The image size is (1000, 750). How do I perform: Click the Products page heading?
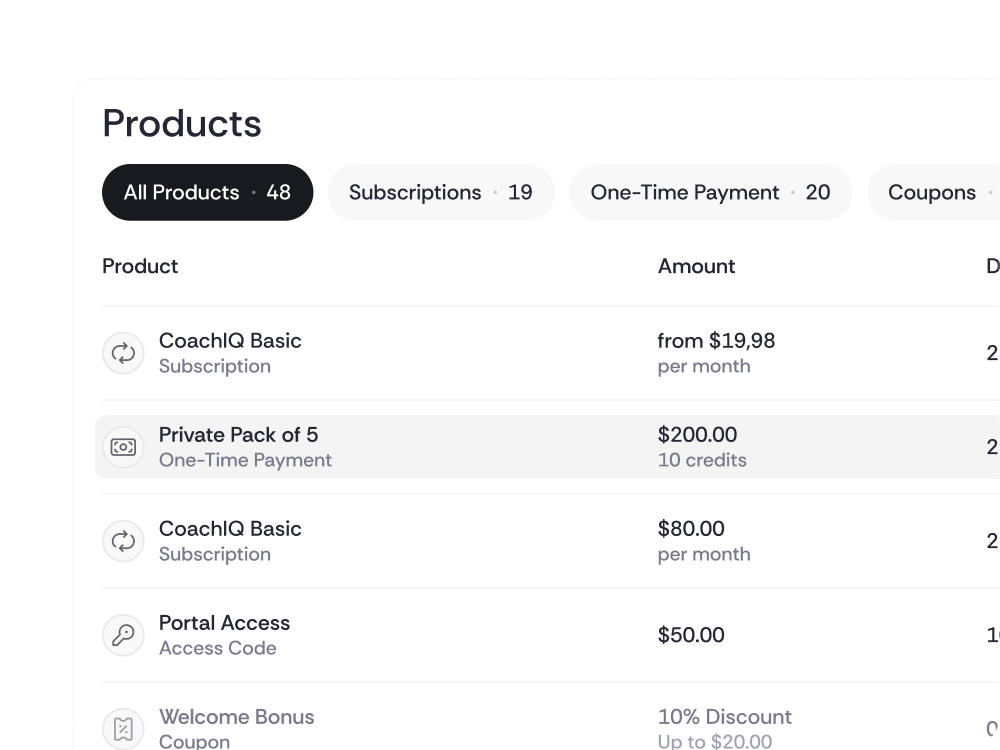coord(181,123)
